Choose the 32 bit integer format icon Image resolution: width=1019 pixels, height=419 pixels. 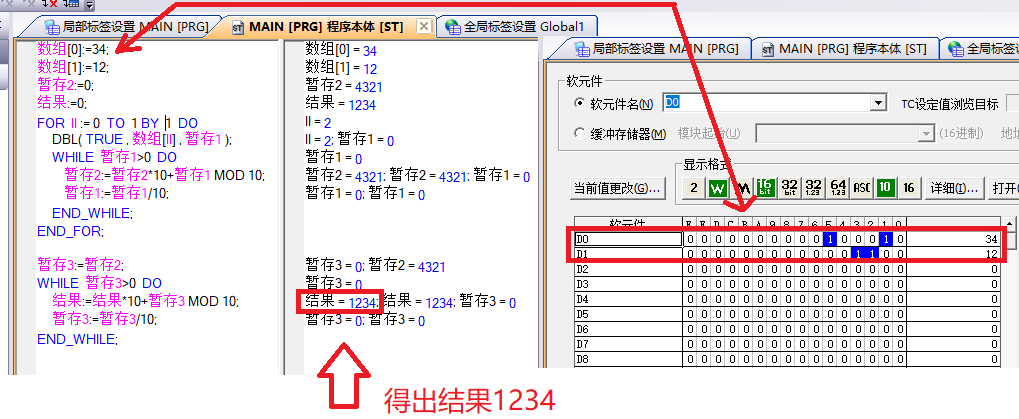(789, 188)
